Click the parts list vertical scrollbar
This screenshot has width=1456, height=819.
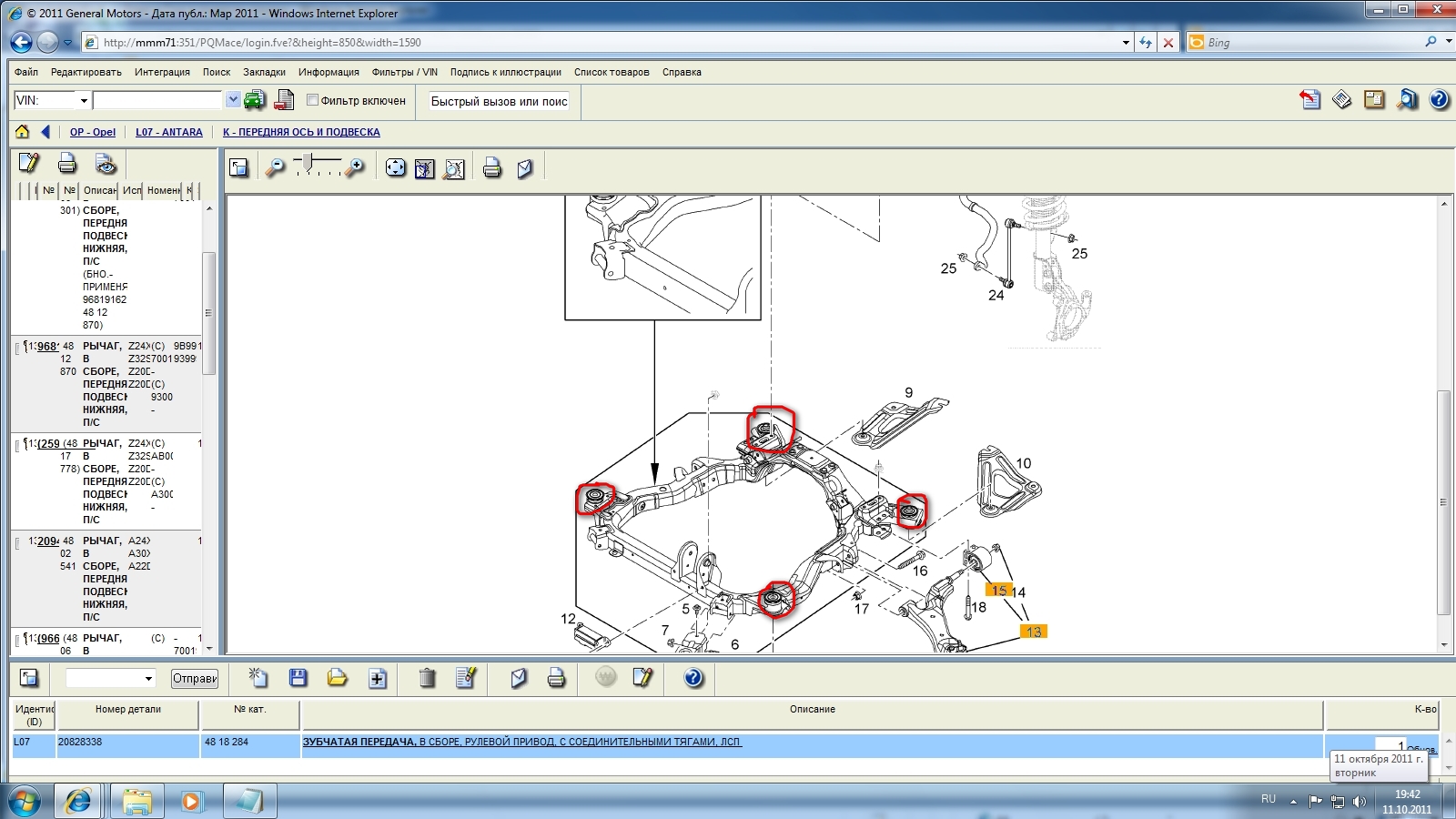[208, 312]
